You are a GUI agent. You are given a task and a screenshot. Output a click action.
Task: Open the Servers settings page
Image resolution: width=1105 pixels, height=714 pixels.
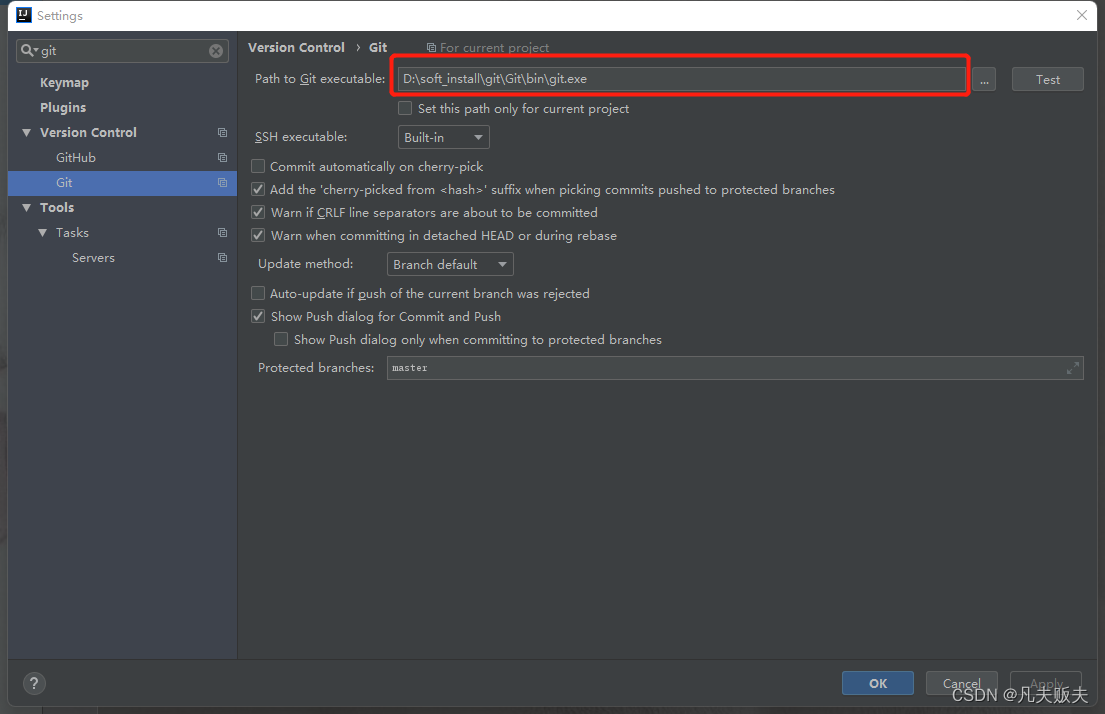[x=93, y=258]
